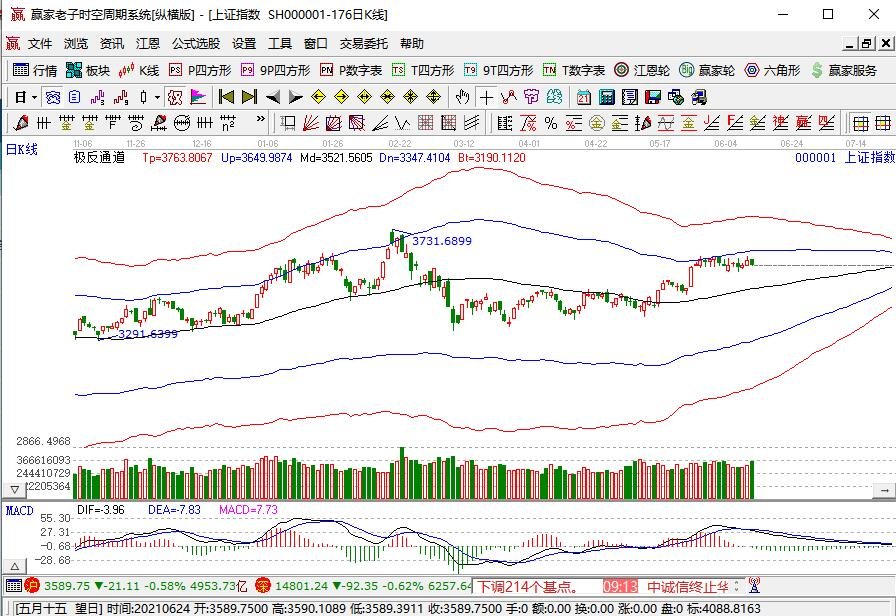Open the 六角形 hexagon tool
Image resolution: width=896 pixels, height=616 pixels.
pyautogui.click(x=770, y=70)
